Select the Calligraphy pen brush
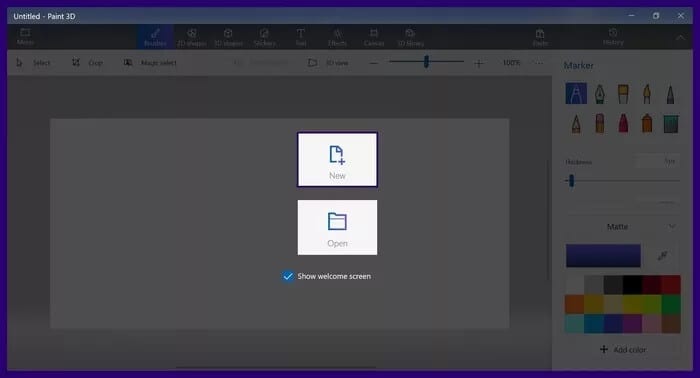The width and height of the screenshot is (700, 378). coord(600,93)
